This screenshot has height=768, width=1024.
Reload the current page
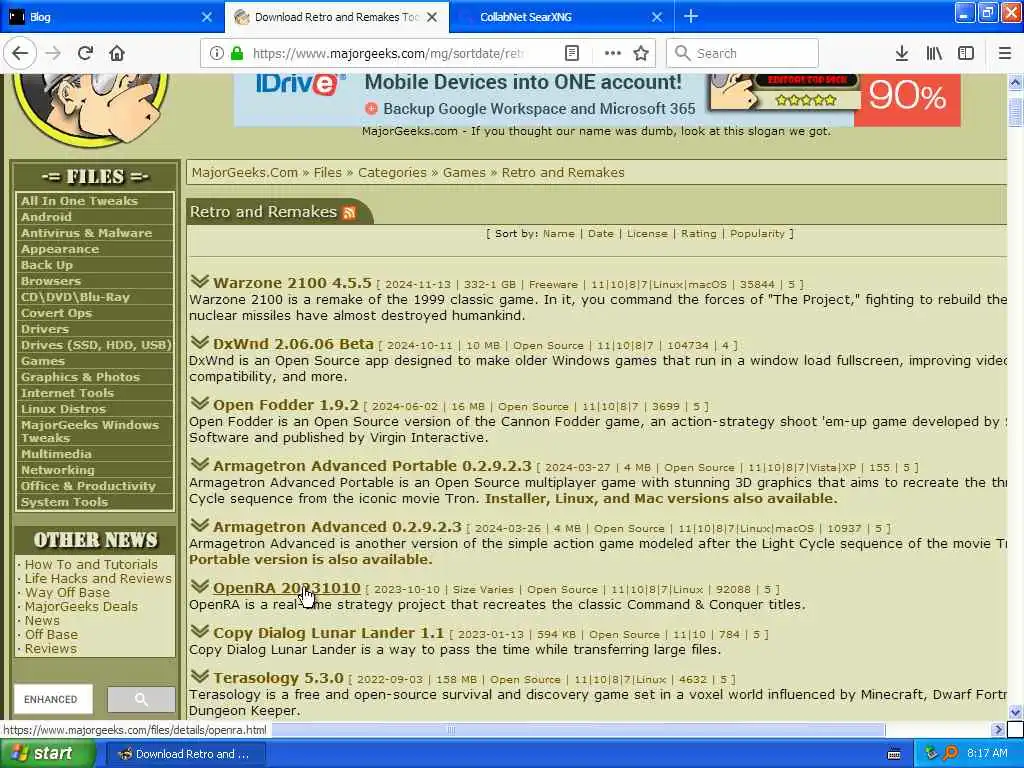click(86, 54)
